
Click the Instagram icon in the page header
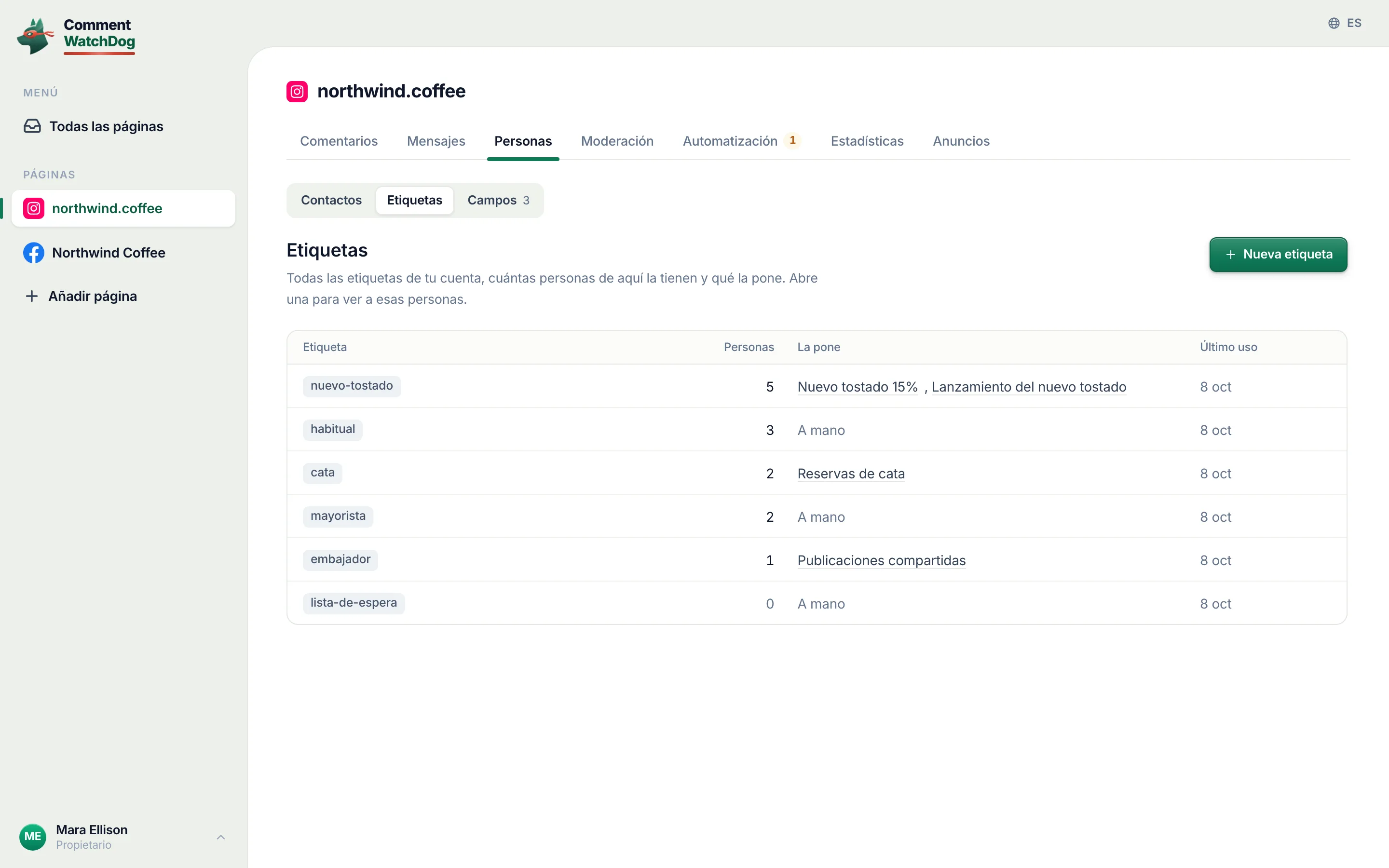(297, 91)
